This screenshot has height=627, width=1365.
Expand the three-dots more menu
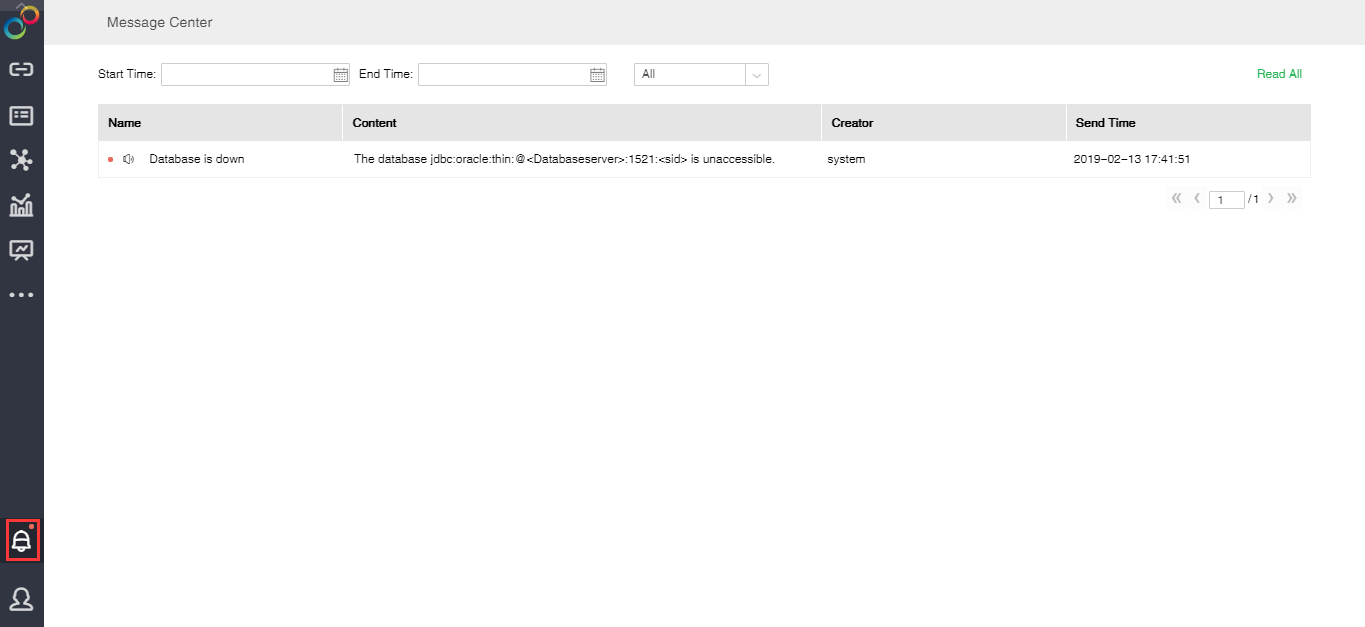21,295
